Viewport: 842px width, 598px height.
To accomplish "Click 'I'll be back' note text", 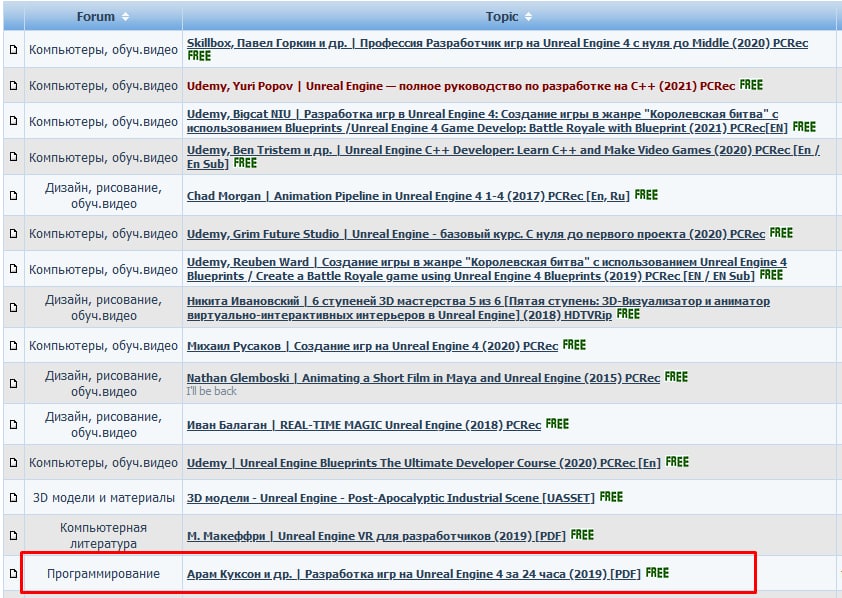I will point(212,391).
